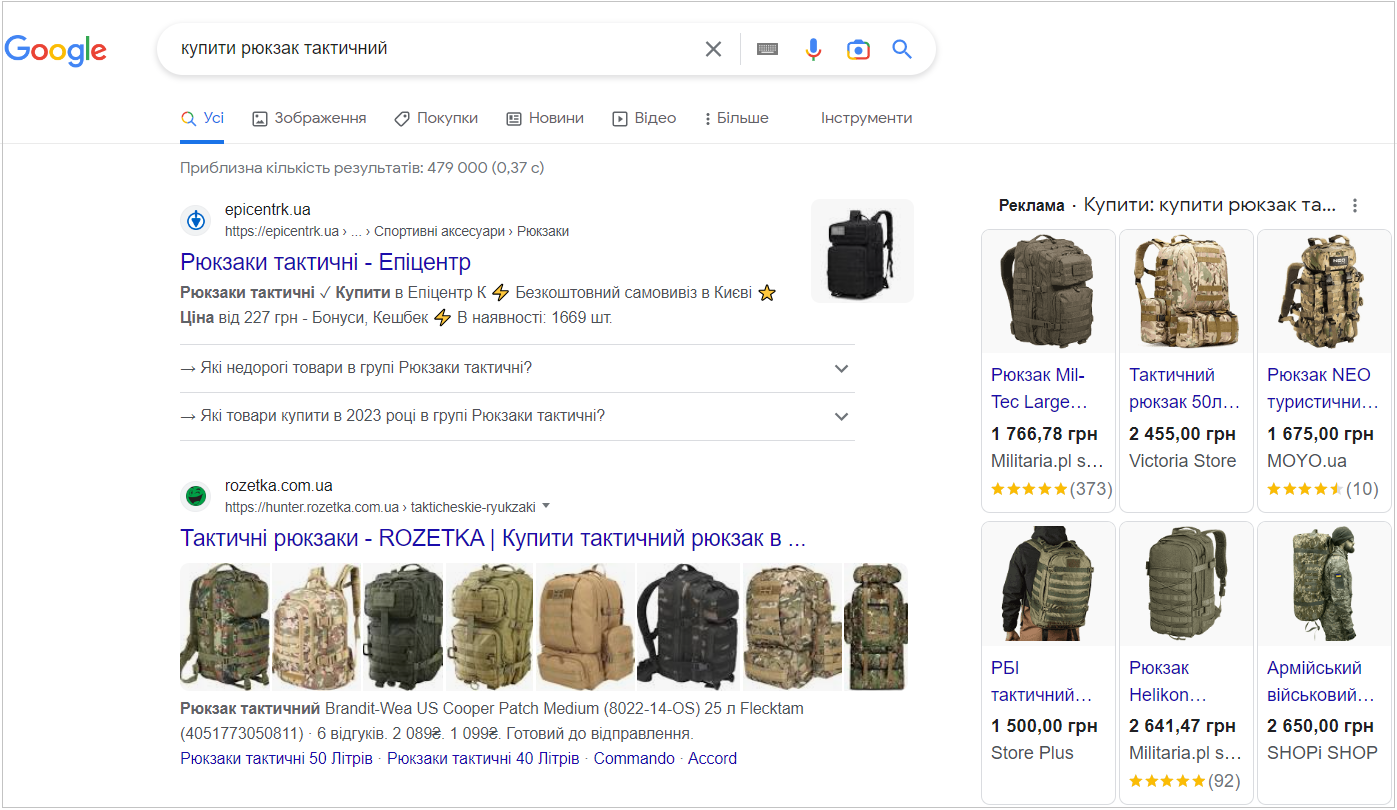Switch to the Відео tab

click(x=644, y=118)
